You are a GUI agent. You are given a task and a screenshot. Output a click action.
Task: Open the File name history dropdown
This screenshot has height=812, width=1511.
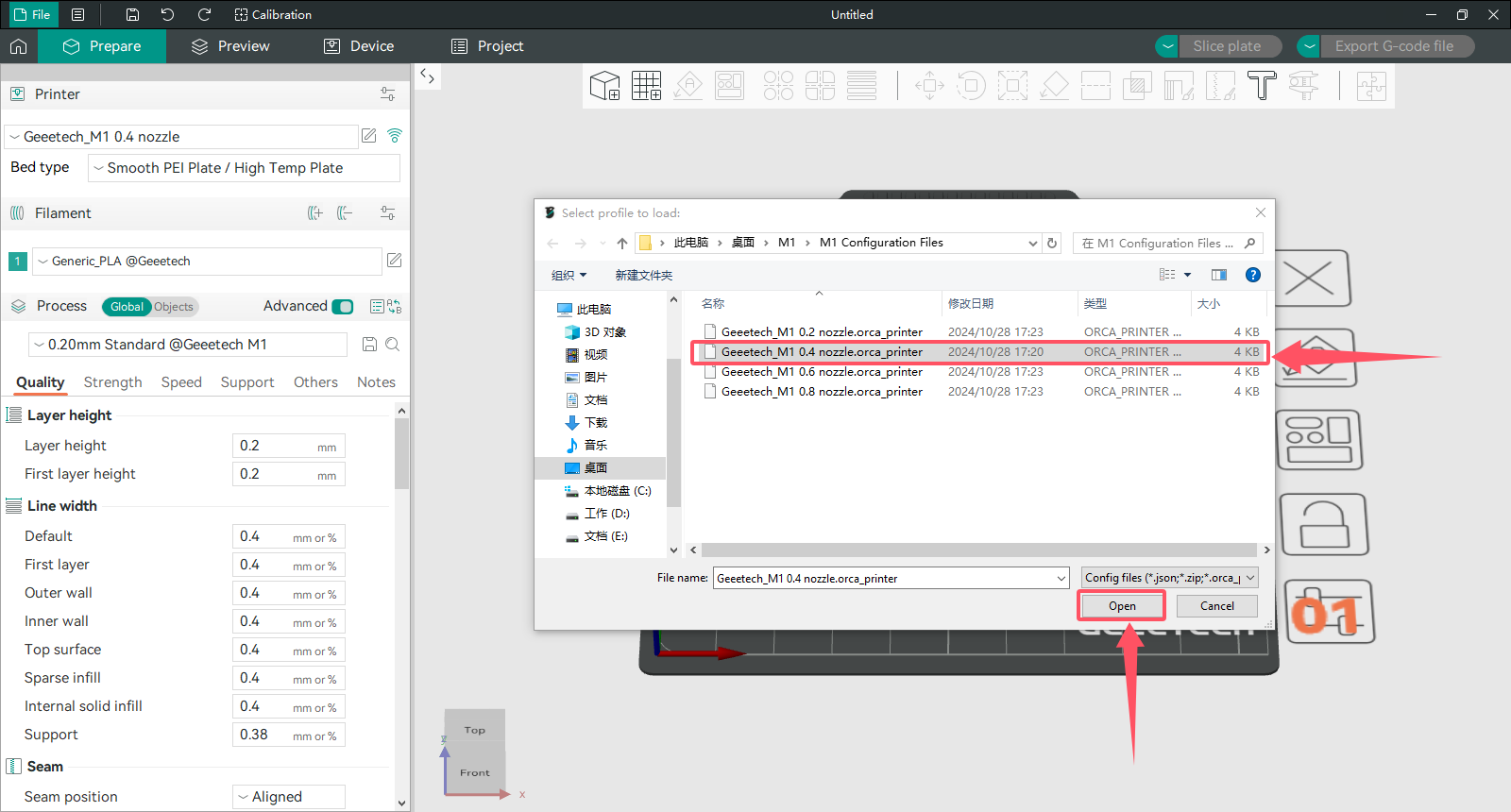pyautogui.click(x=1061, y=578)
